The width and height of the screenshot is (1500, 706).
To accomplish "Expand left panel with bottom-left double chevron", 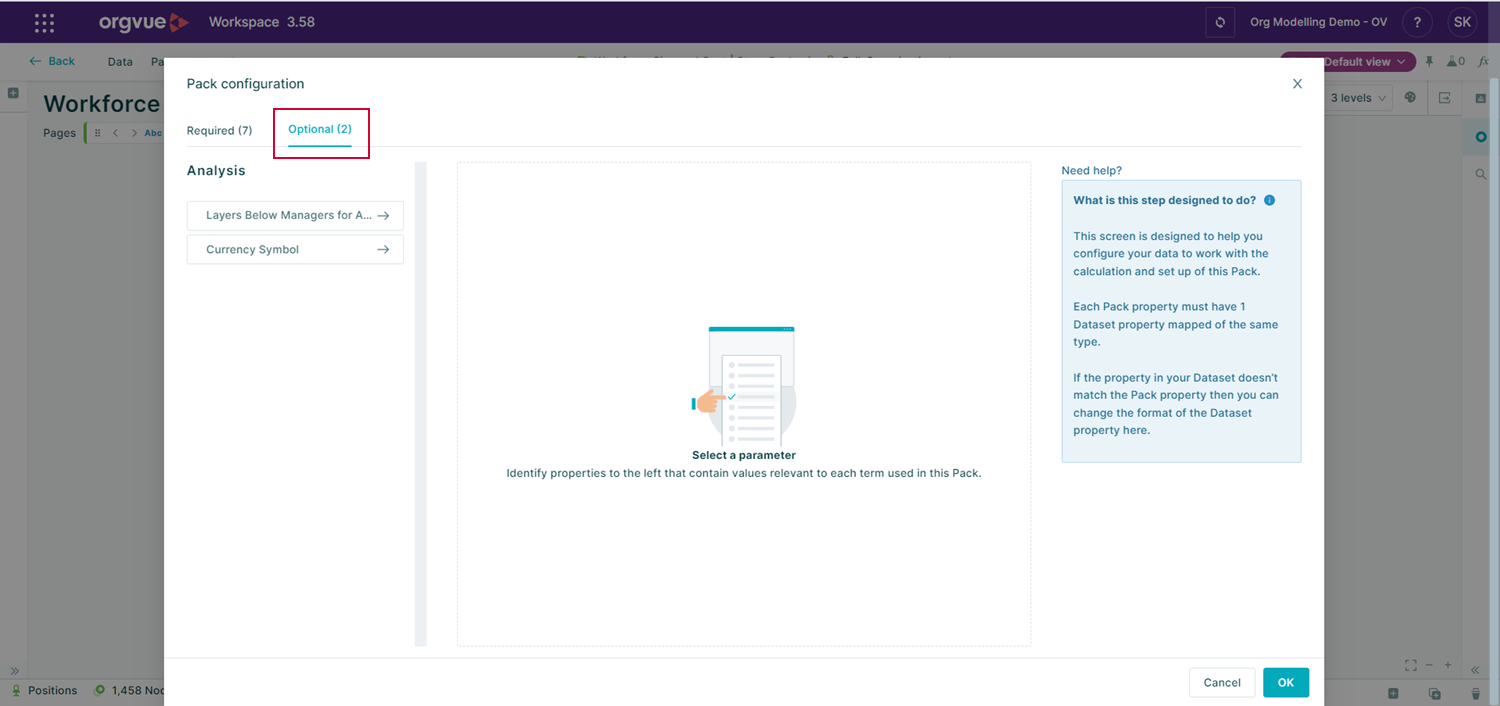I will tap(14, 671).
